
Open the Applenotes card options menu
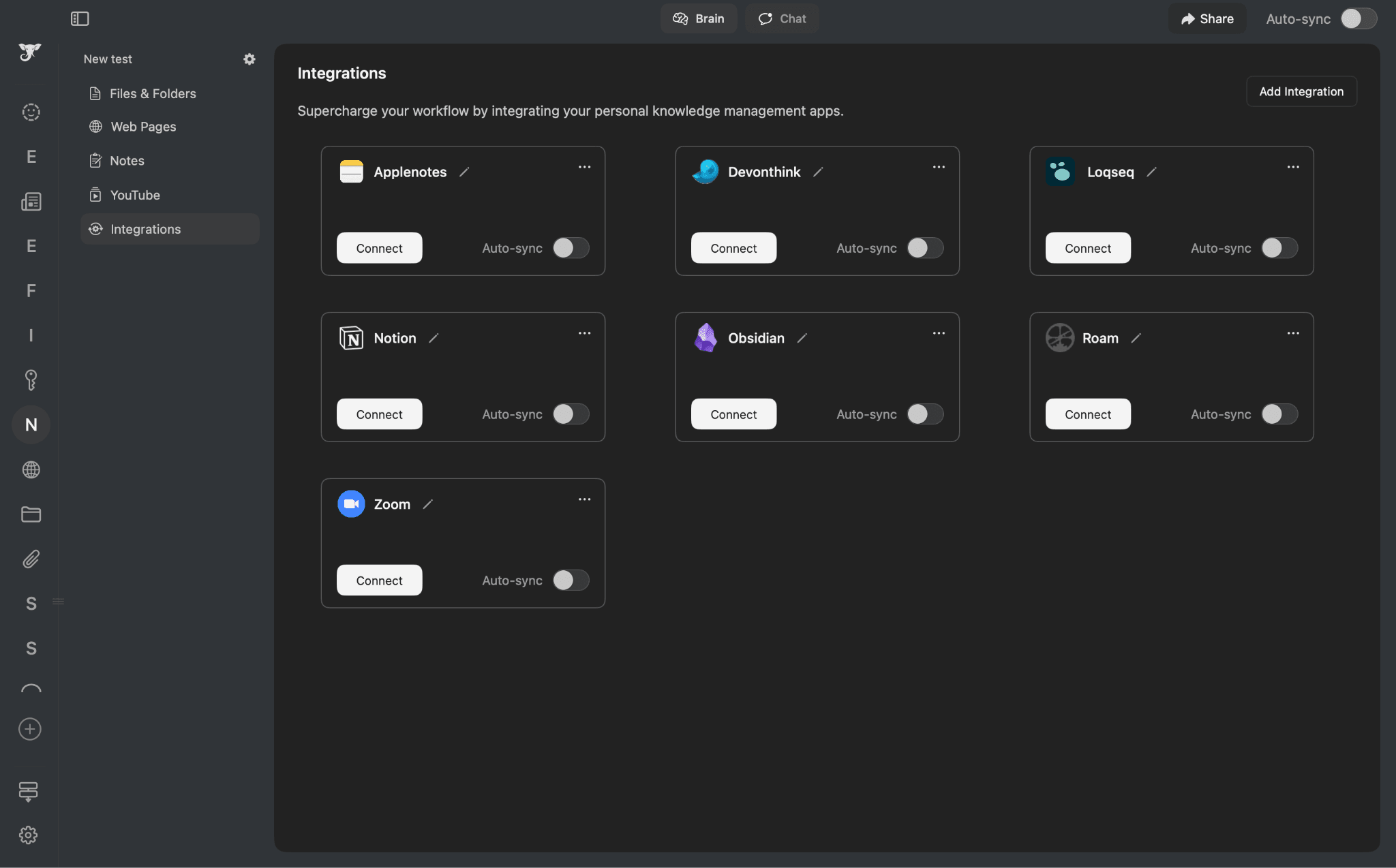[x=584, y=167]
